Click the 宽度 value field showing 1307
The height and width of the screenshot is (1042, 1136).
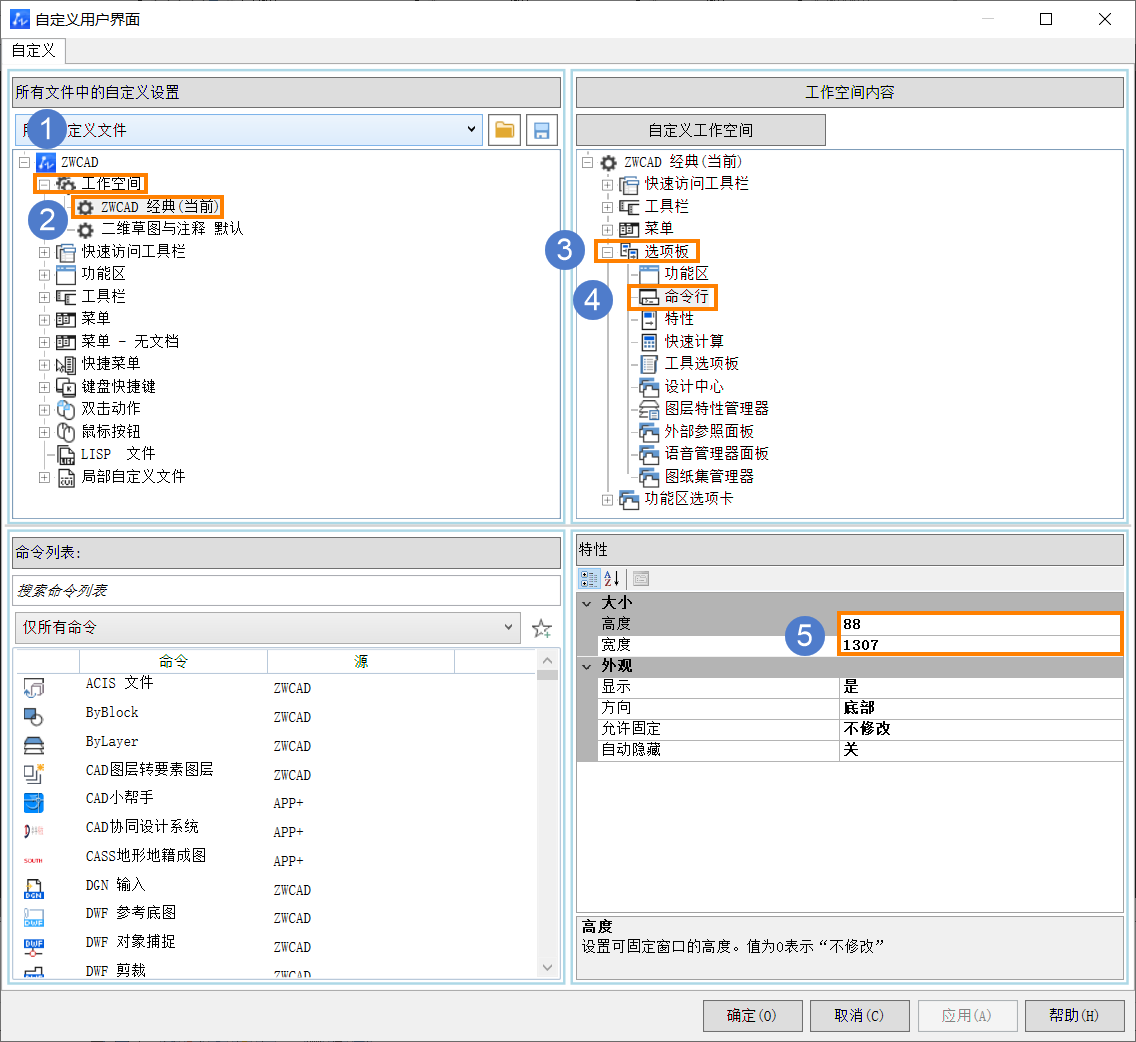tap(980, 645)
